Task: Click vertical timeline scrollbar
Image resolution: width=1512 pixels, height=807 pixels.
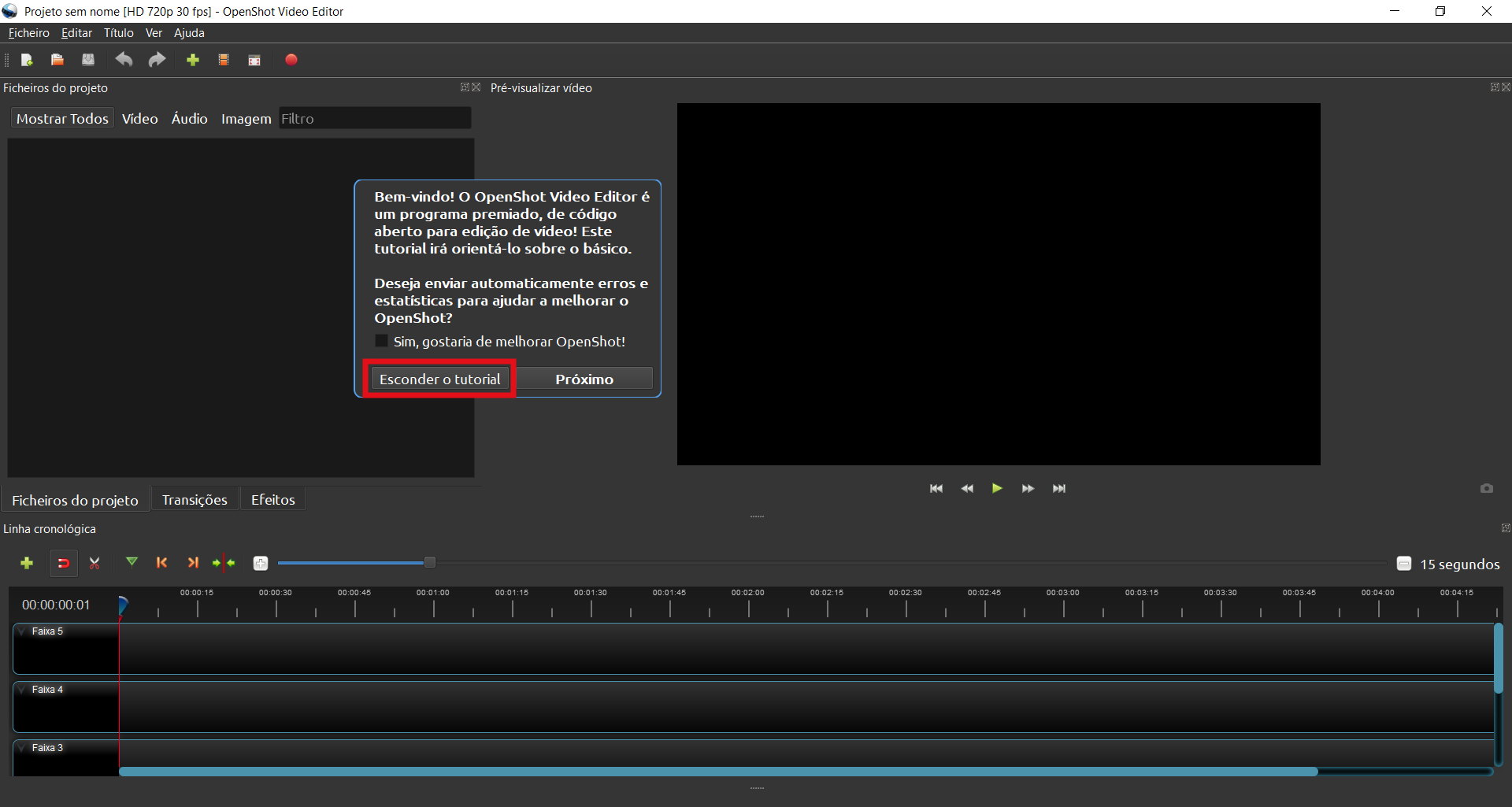Action: (x=1498, y=658)
